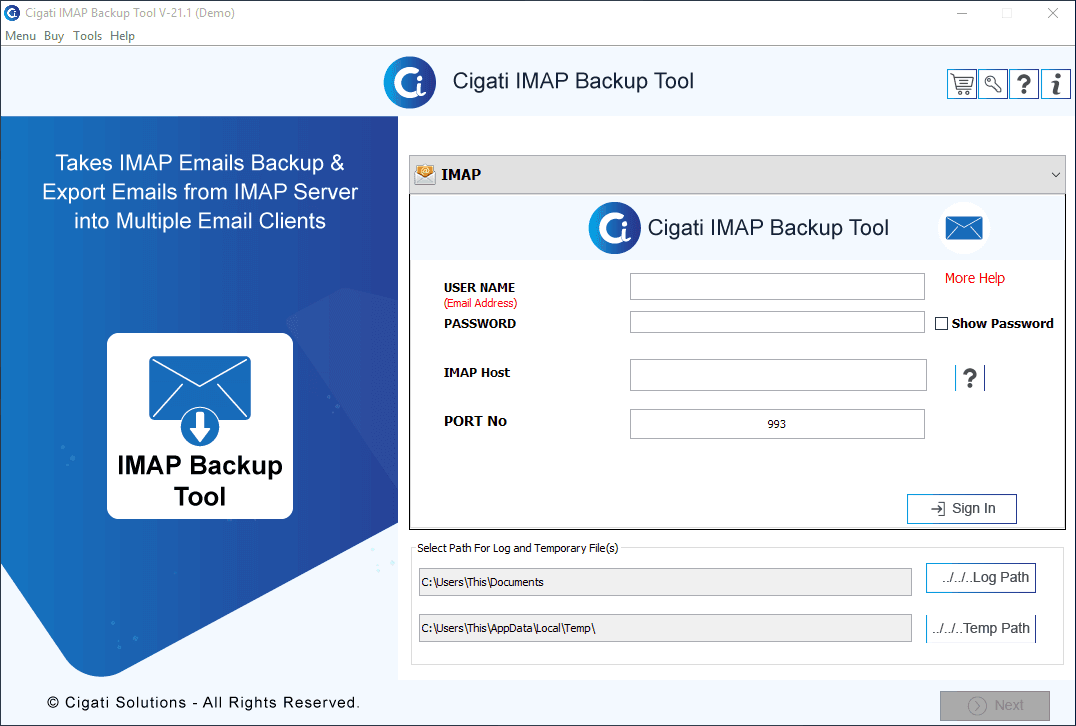The height and width of the screenshot is (726, 1076).
Task: Open the question mark help icon
Action: [x=1023, y=84]
